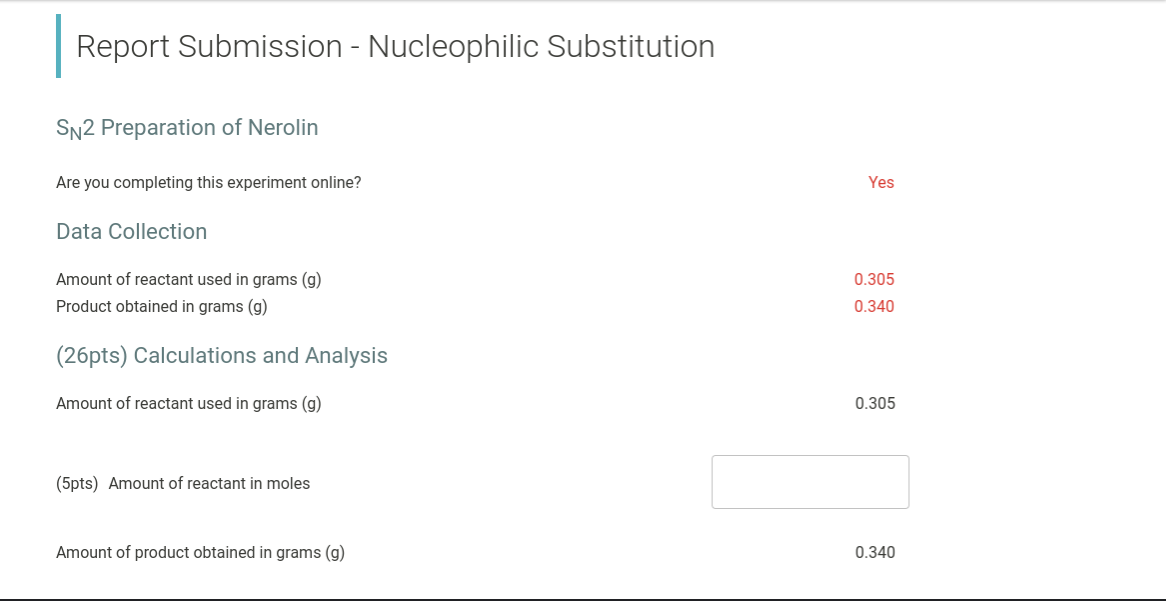Click the (5pts) points marker
The height and width of the screenshot is (601, 1166).
tap(77, 483)
